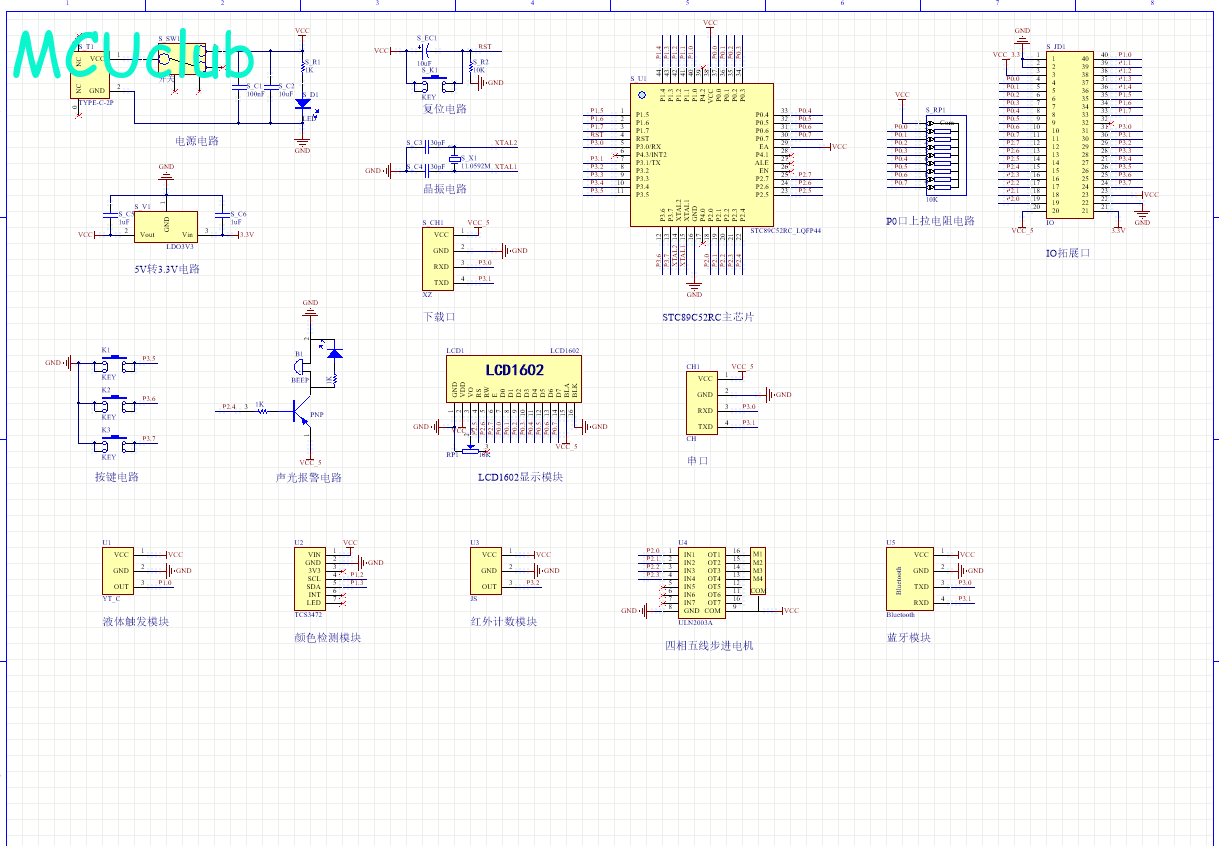Click the MCUclub watermark logo

[133, 55]
